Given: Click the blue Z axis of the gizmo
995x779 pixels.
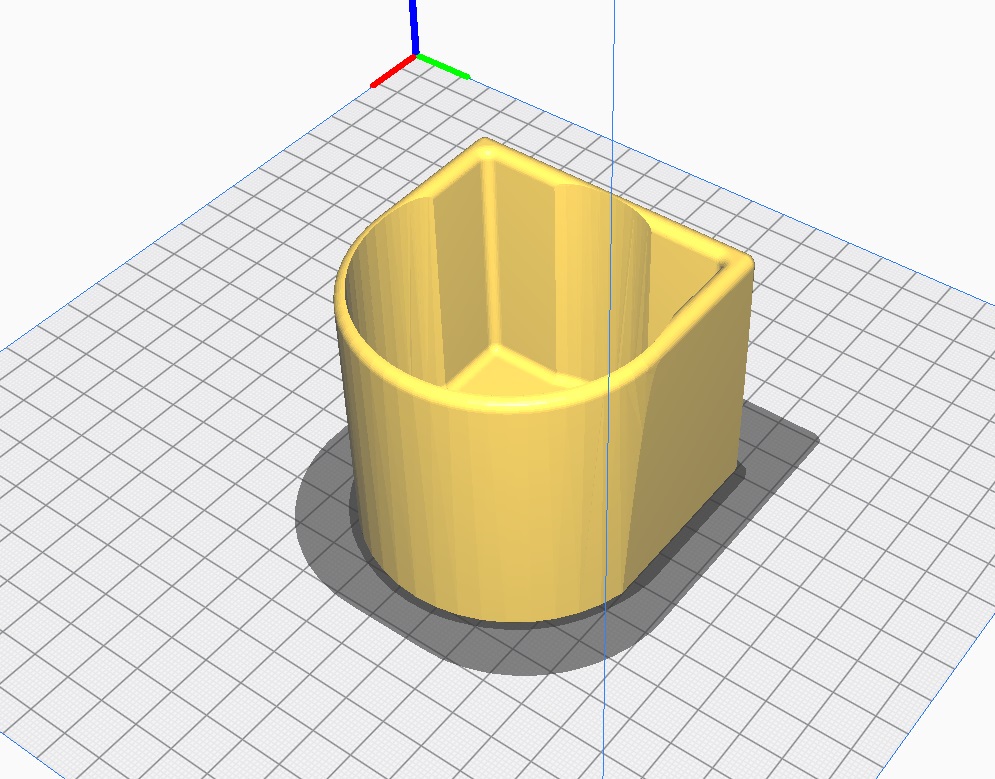Looking at the screenshot, I should [x=414, y=25].
